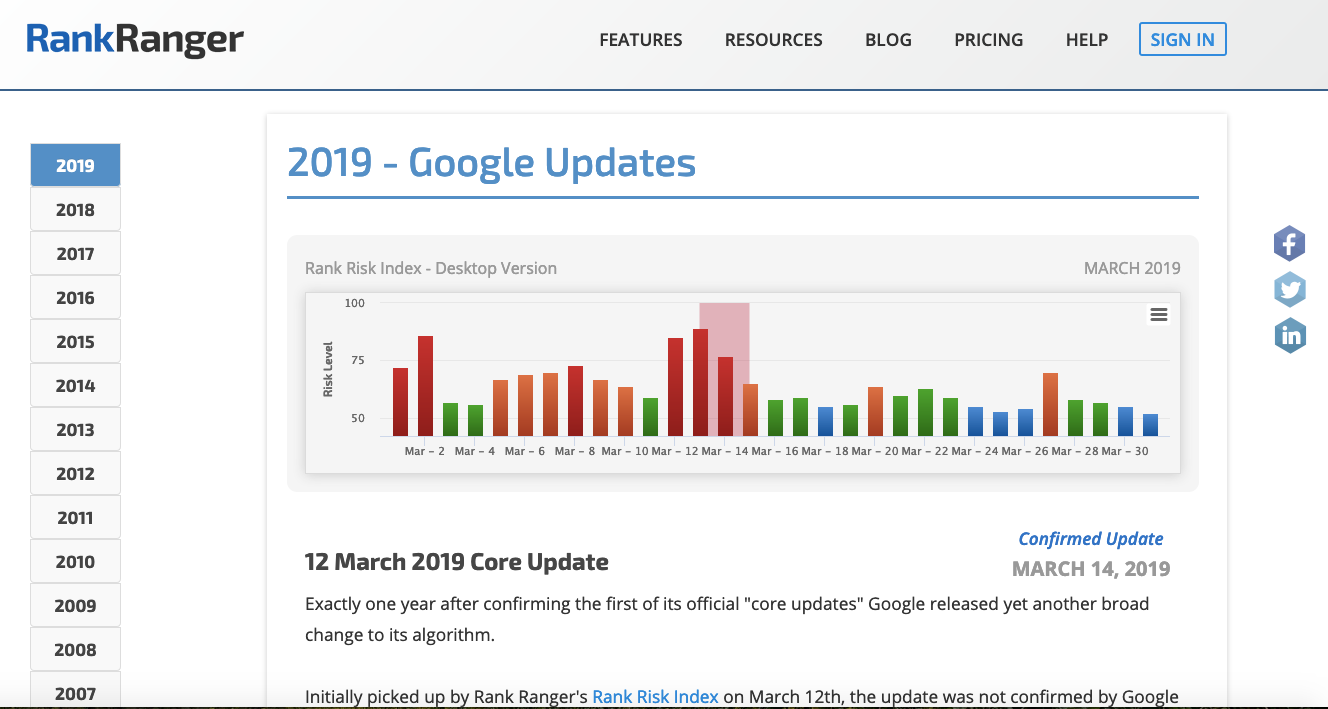Screen dimensions: 1328x709
Task: Select the 2012 year tab
Action: (x=75, y=474)
